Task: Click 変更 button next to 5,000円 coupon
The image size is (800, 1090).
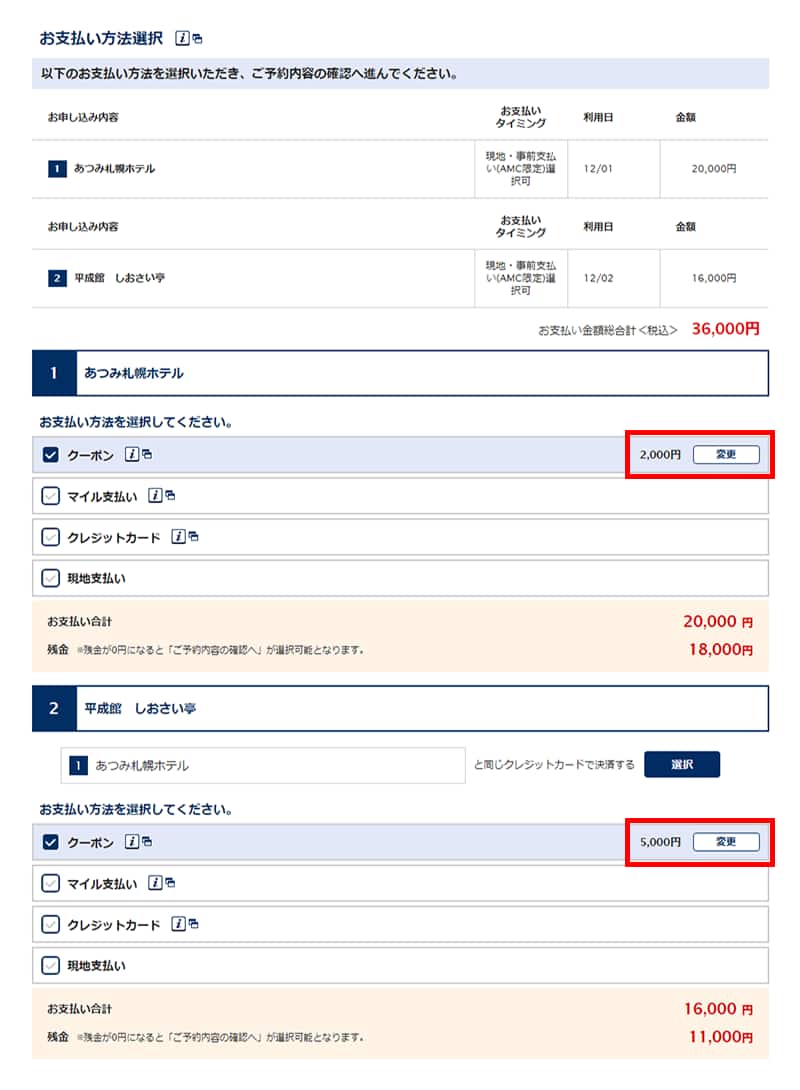Action: point(726,842)
